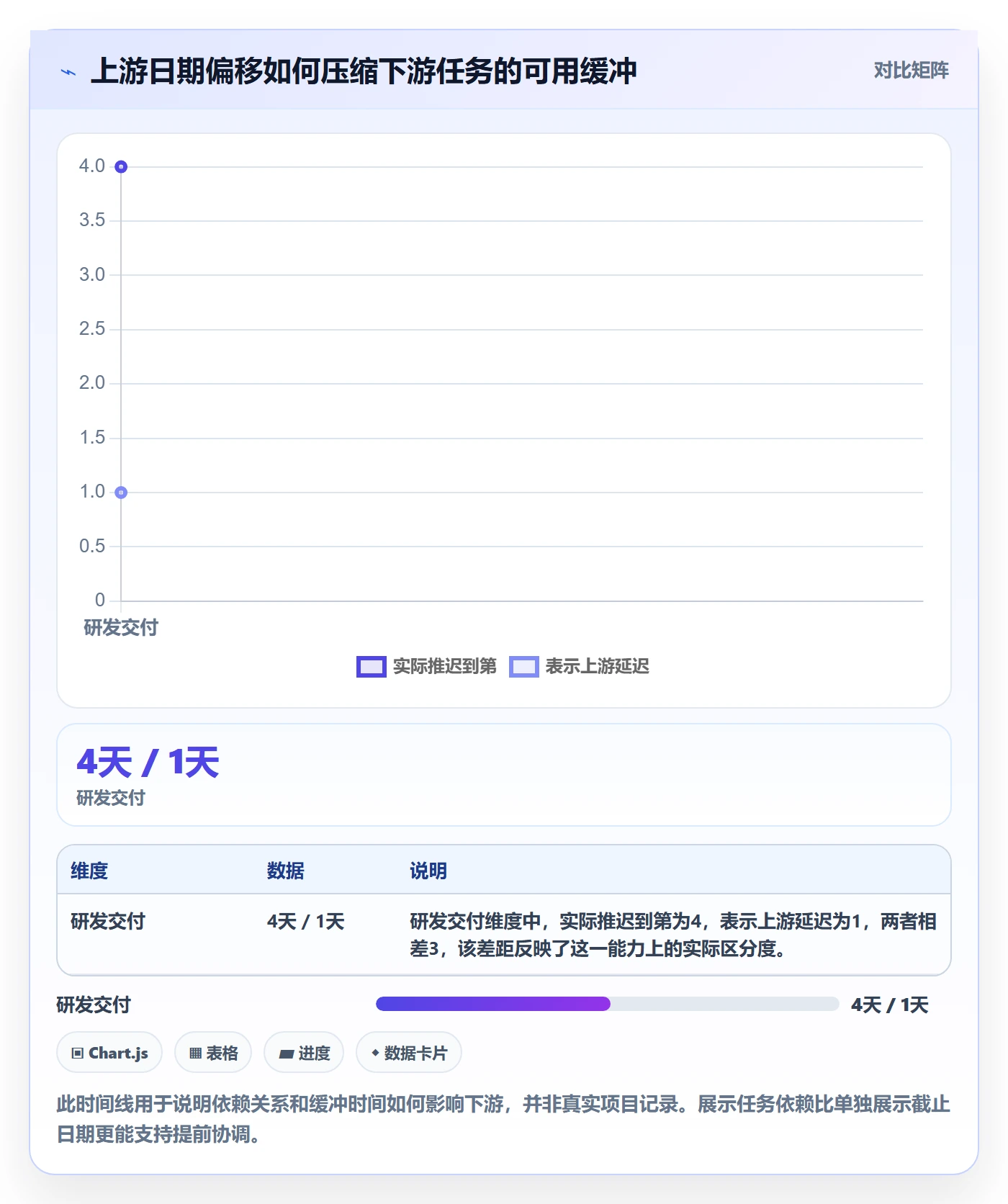The image size is (1008, 1204).
Task: Click the 3.5 y-axis tick label
Action: 92,220
